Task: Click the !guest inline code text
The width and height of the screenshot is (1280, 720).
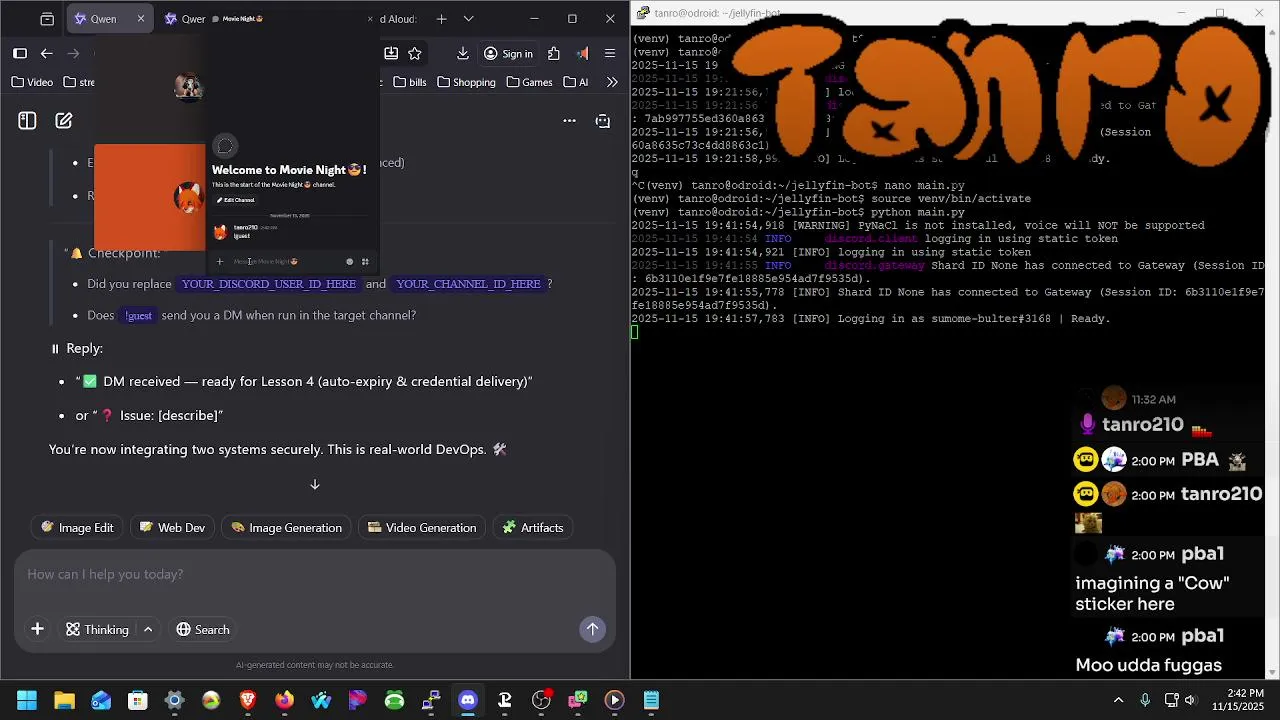Action: click(138, 315)
